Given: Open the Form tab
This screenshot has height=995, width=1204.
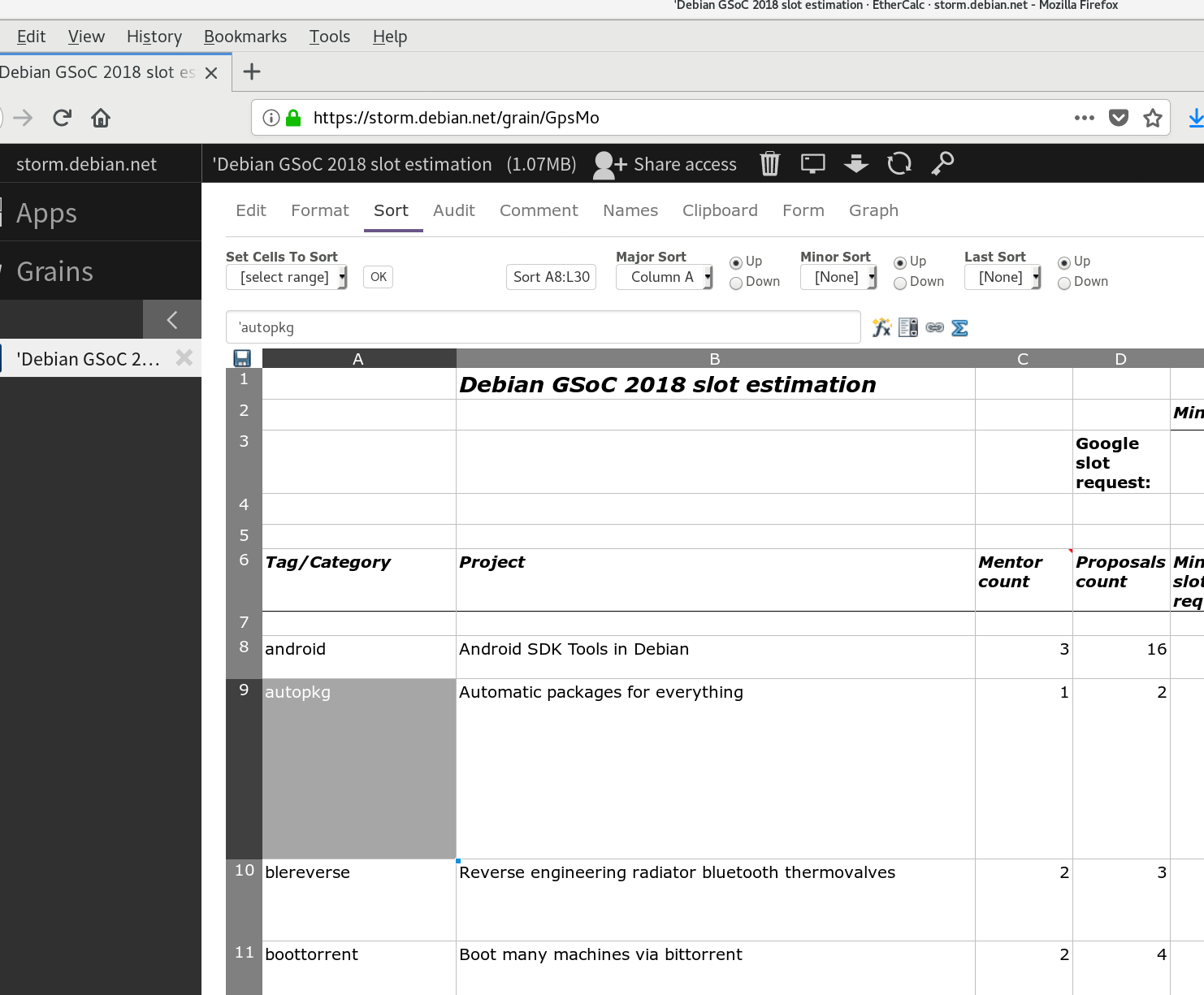Looking at the screenshot, I should [803, 210].
